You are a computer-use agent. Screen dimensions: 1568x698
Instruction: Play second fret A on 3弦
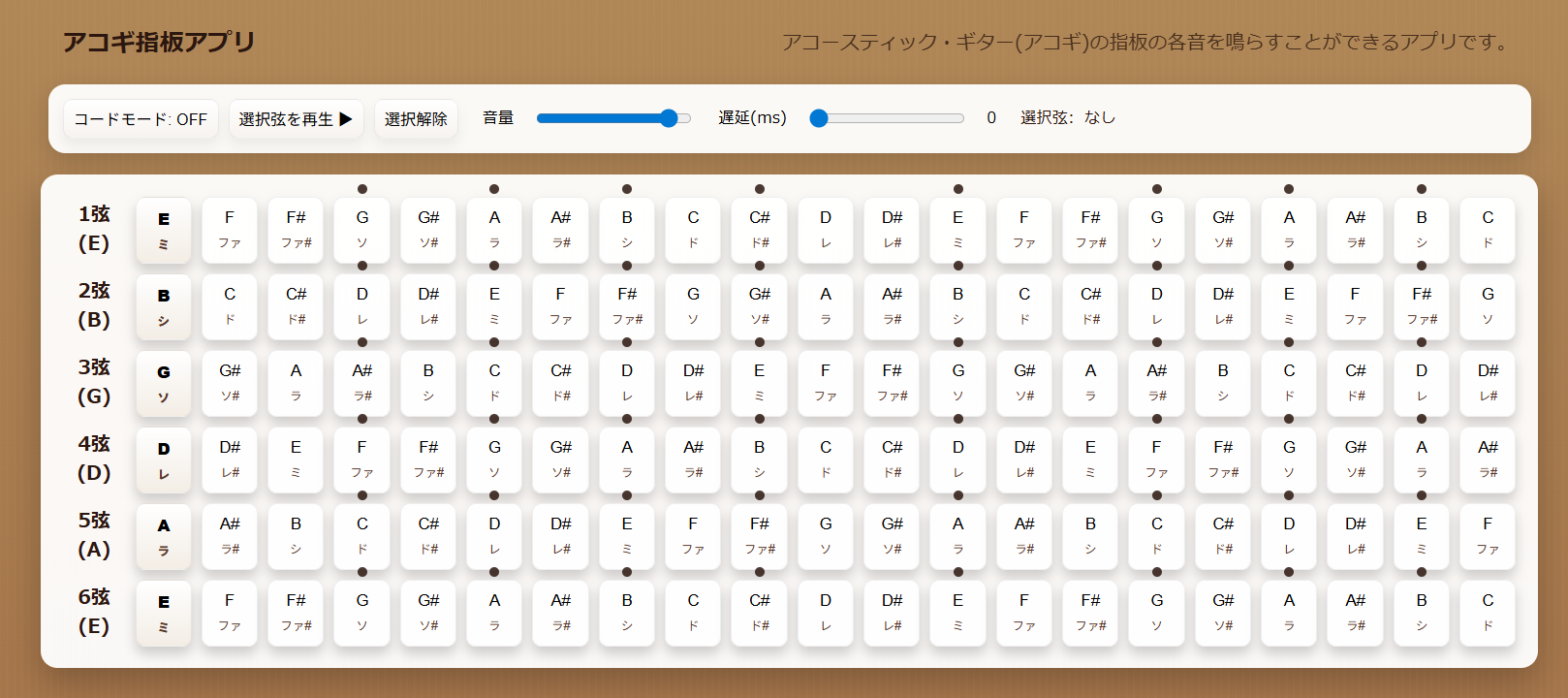[296, 384]
